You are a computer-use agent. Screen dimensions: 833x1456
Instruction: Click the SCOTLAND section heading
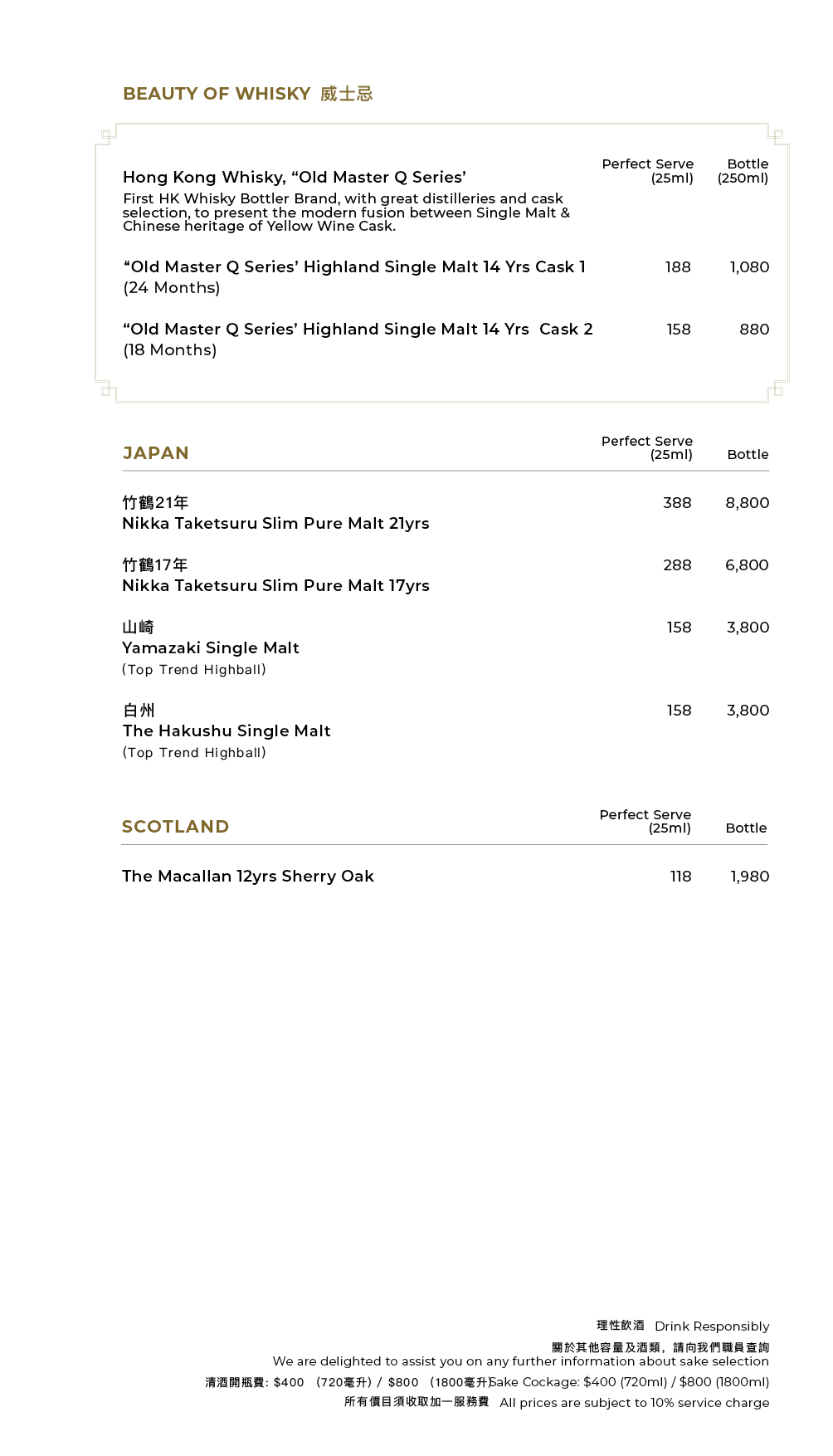(x=175, y=827)
